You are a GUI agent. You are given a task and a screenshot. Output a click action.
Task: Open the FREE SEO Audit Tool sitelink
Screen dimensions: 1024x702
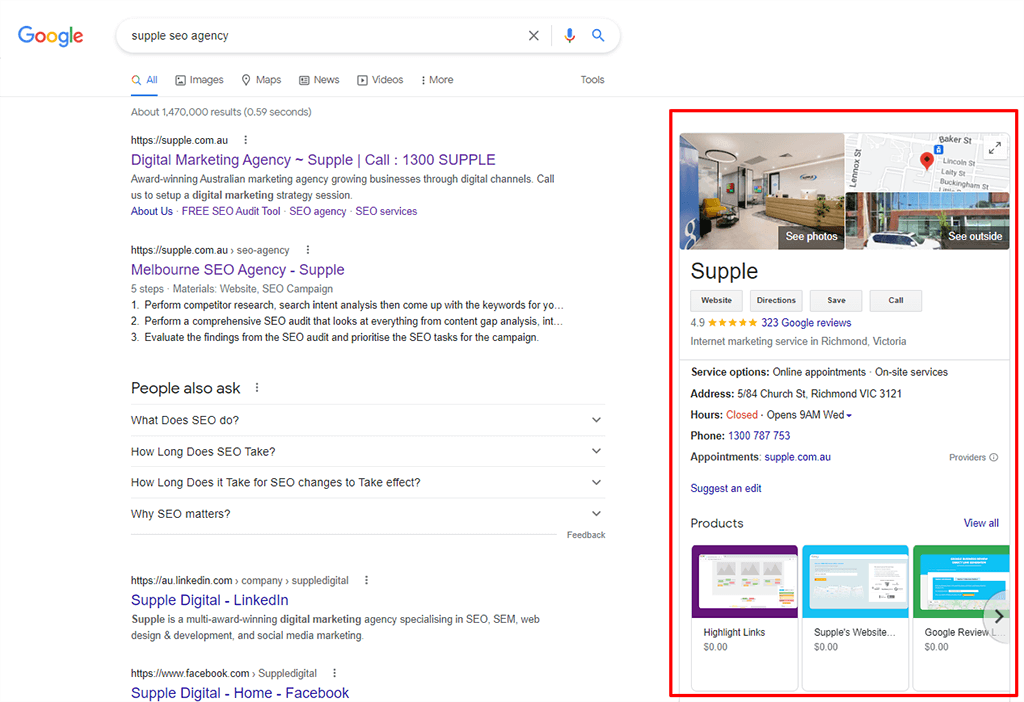point(231,211)
